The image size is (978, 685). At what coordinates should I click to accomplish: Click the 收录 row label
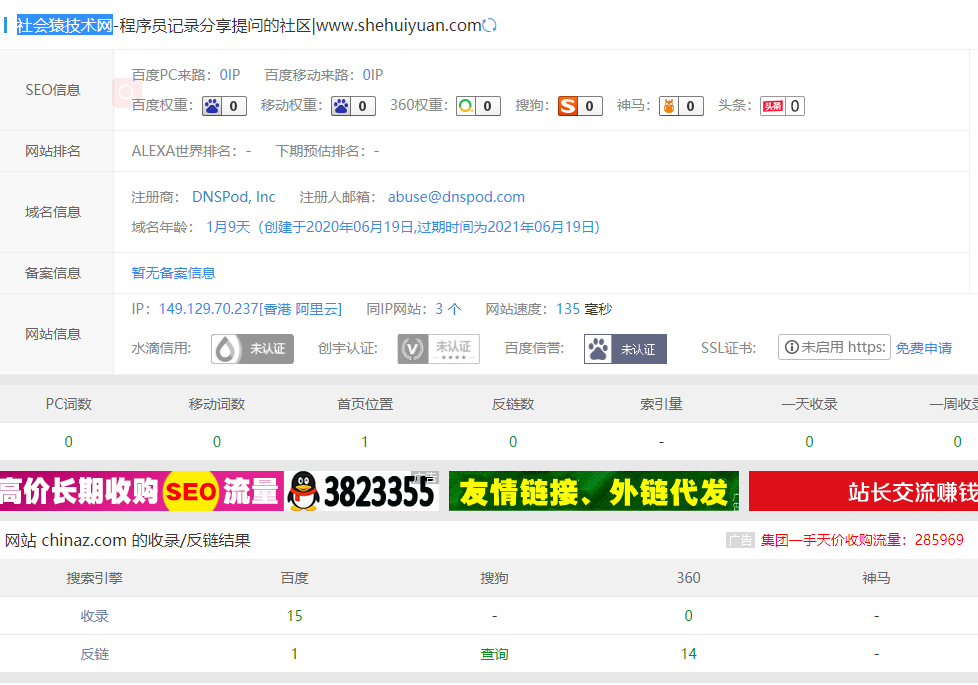[94, 616]
